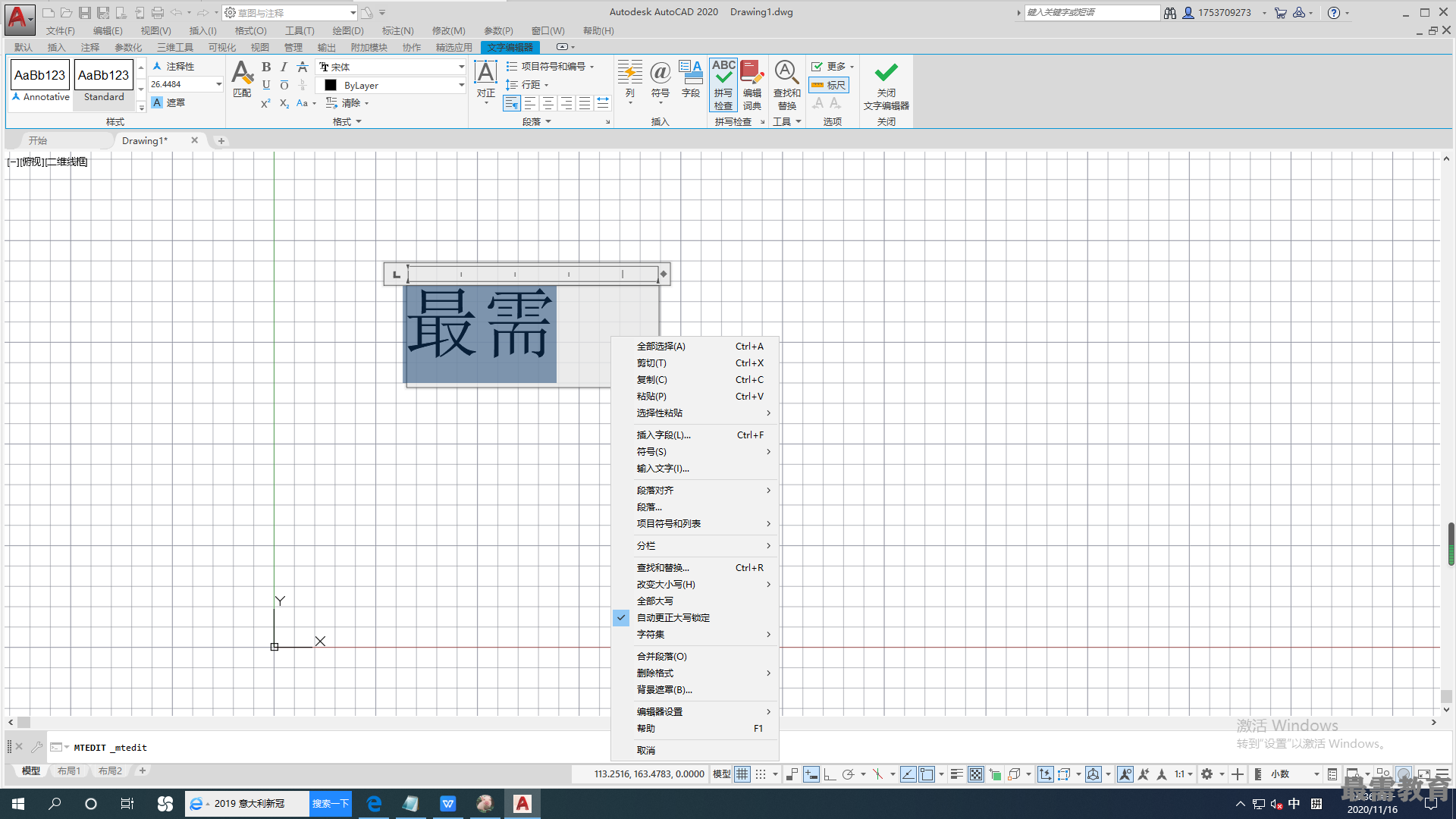Click the Bold formatting icon

(266, 67)
